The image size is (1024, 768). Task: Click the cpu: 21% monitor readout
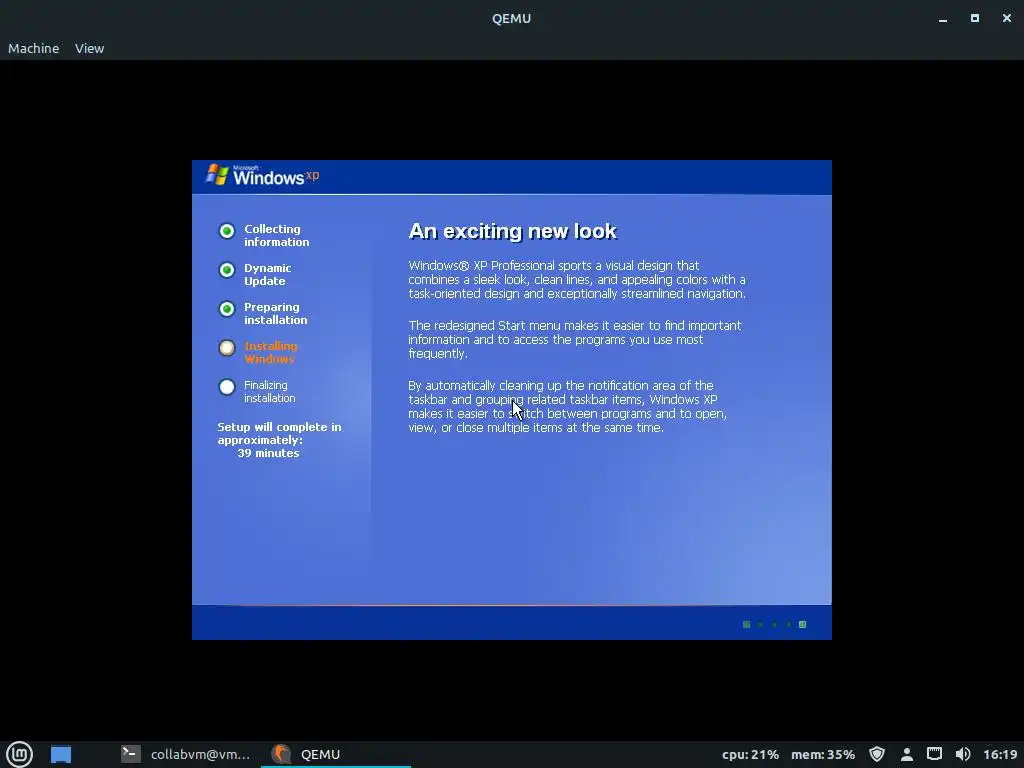750,754
